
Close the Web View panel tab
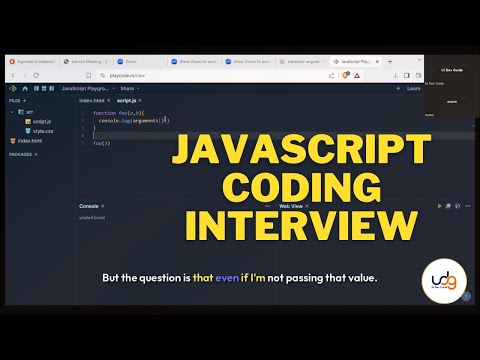tap(307, 206)
